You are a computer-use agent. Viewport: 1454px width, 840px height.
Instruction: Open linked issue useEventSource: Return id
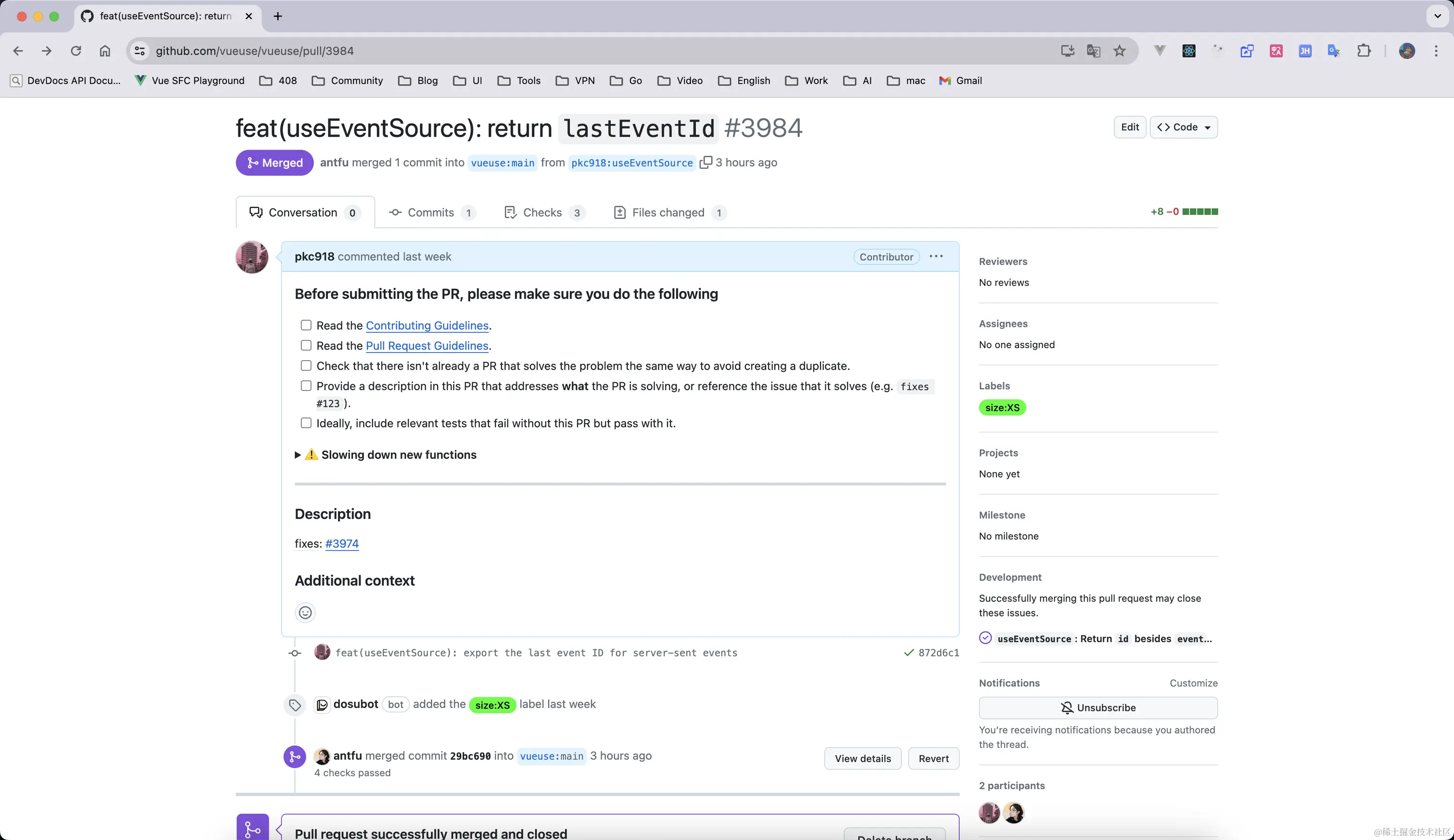pyautogui.click(x=1104, y=639)
